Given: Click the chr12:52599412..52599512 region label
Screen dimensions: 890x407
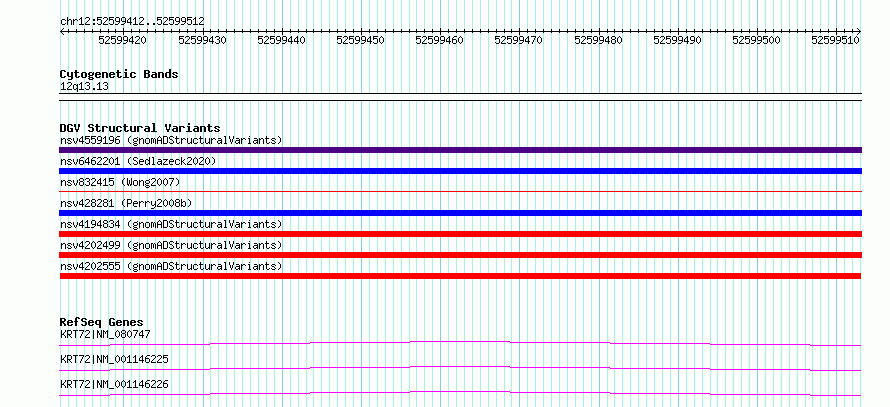Looking at the screenshot, I should [x=132, y=22].
